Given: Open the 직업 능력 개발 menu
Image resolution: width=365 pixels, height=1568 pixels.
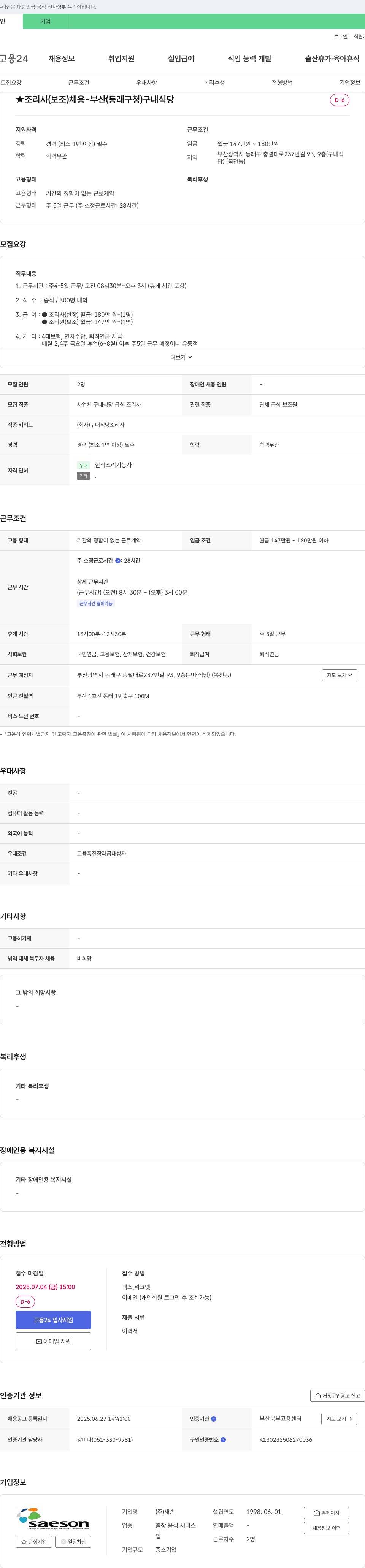Looking at the screenshot, I should pyautogui.click(x=249, y=59).
